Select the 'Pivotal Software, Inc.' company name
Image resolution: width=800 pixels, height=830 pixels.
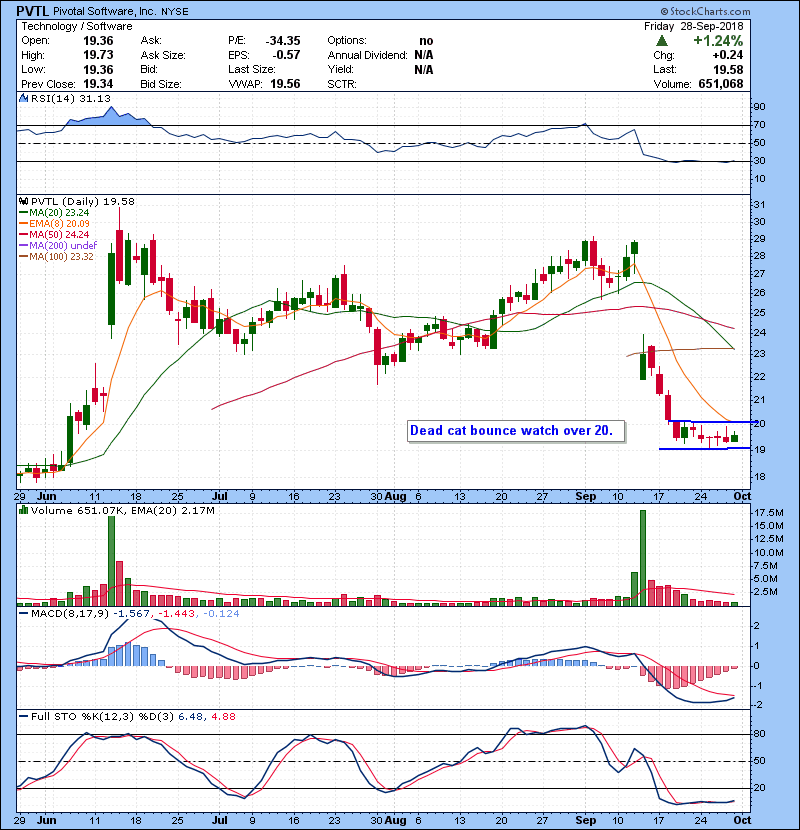(x=104, y=11)
